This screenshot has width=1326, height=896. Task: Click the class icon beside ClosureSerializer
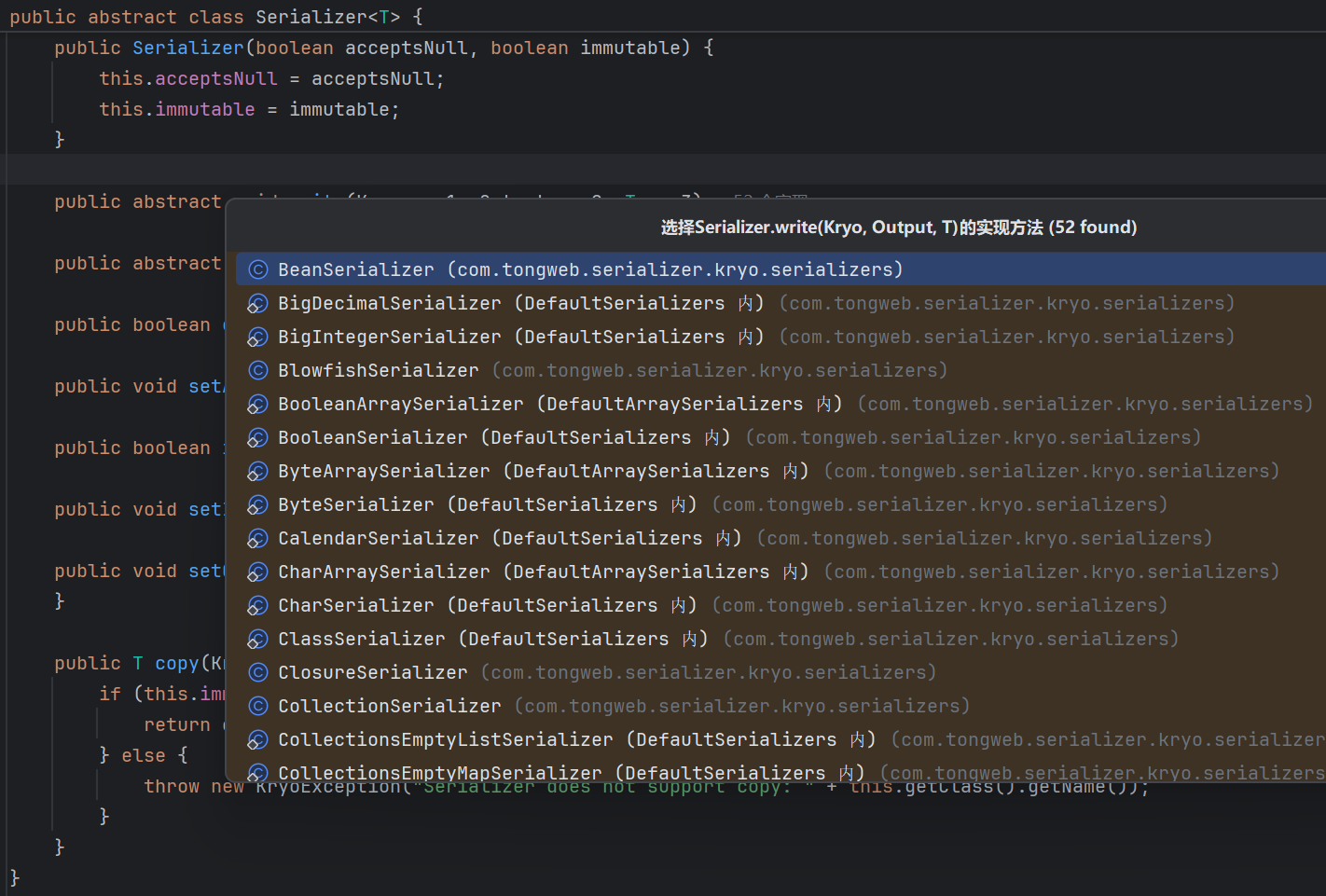(x=258, y=672)
